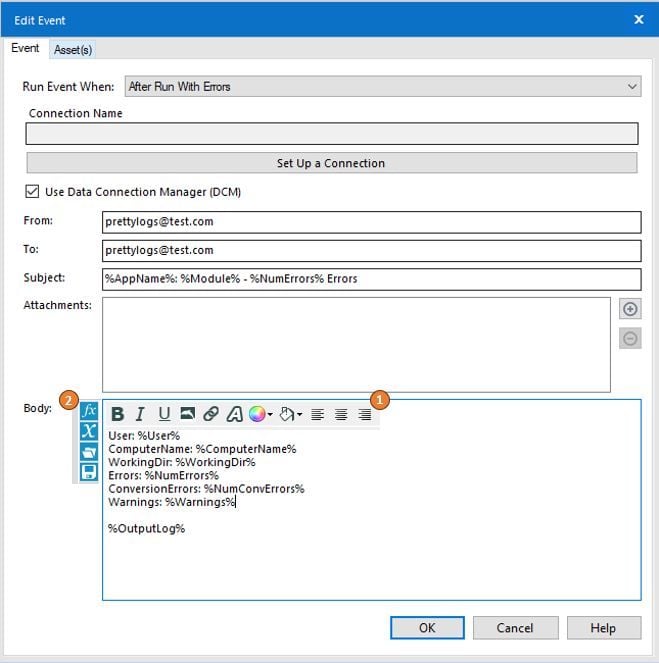Toggle bold formatting in body toolbar

118,414
